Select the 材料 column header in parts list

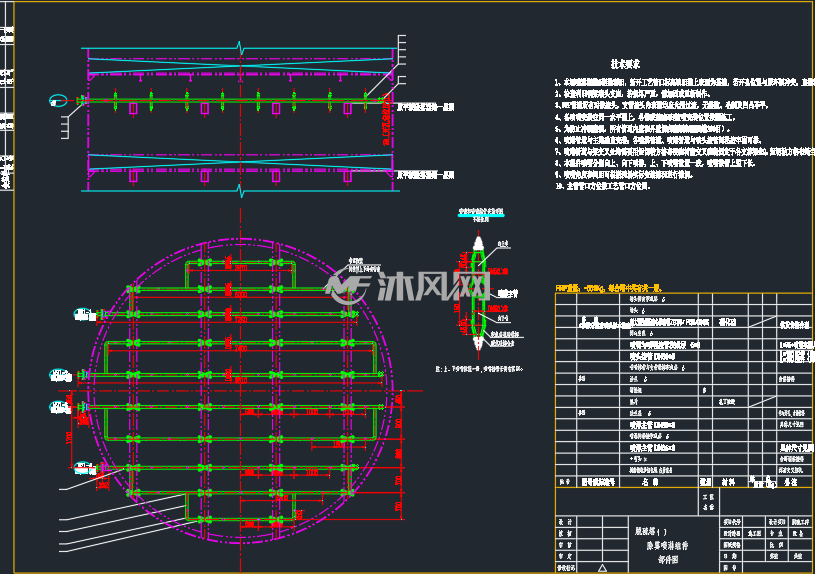pos(729,482)
